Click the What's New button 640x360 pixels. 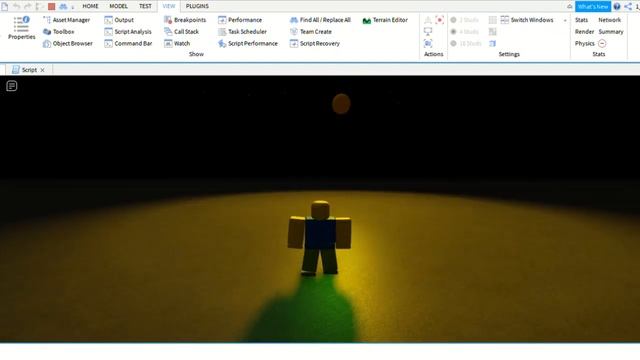593,7
